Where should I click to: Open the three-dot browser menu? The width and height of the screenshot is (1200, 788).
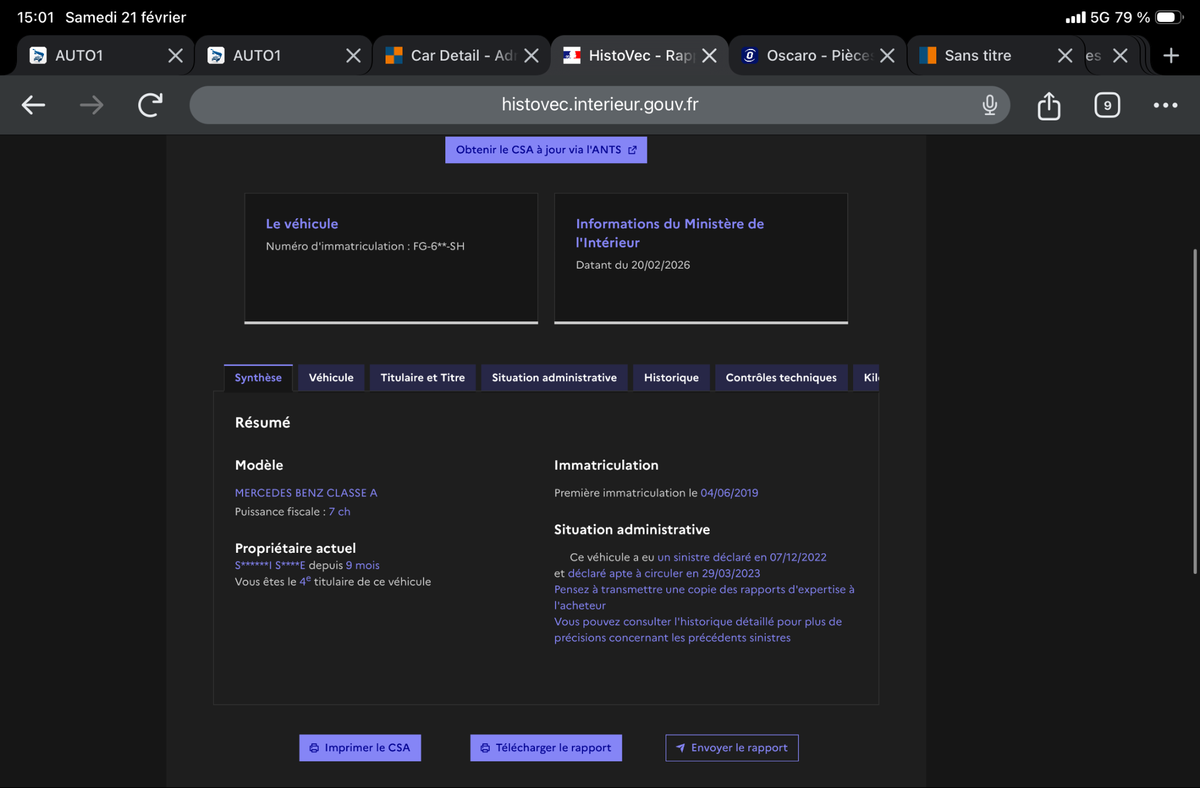click(1165, 105)
